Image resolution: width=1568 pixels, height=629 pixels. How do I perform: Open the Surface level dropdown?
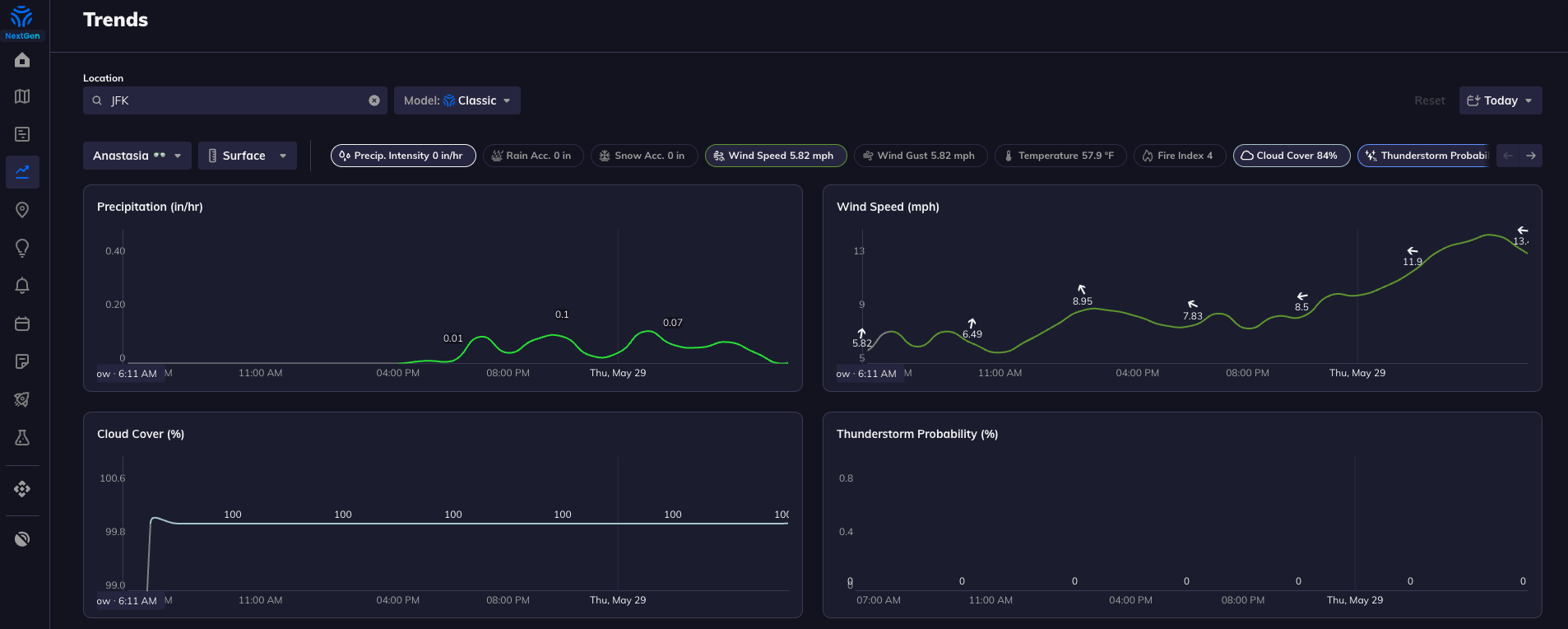(247, 156)
